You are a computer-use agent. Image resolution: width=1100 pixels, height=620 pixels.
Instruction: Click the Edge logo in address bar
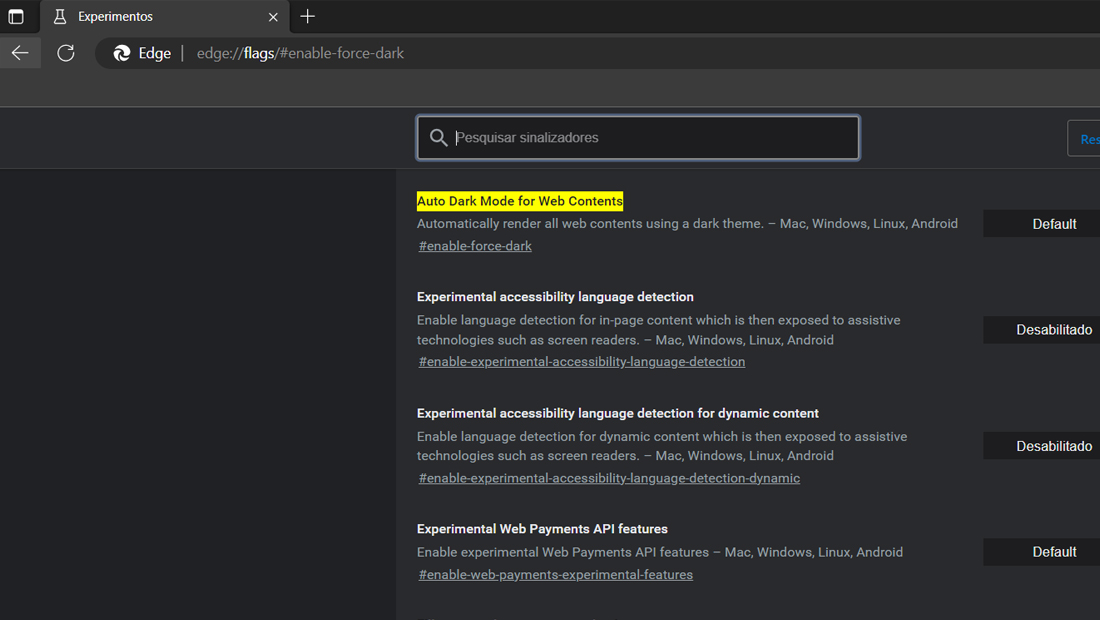(122, 53)
